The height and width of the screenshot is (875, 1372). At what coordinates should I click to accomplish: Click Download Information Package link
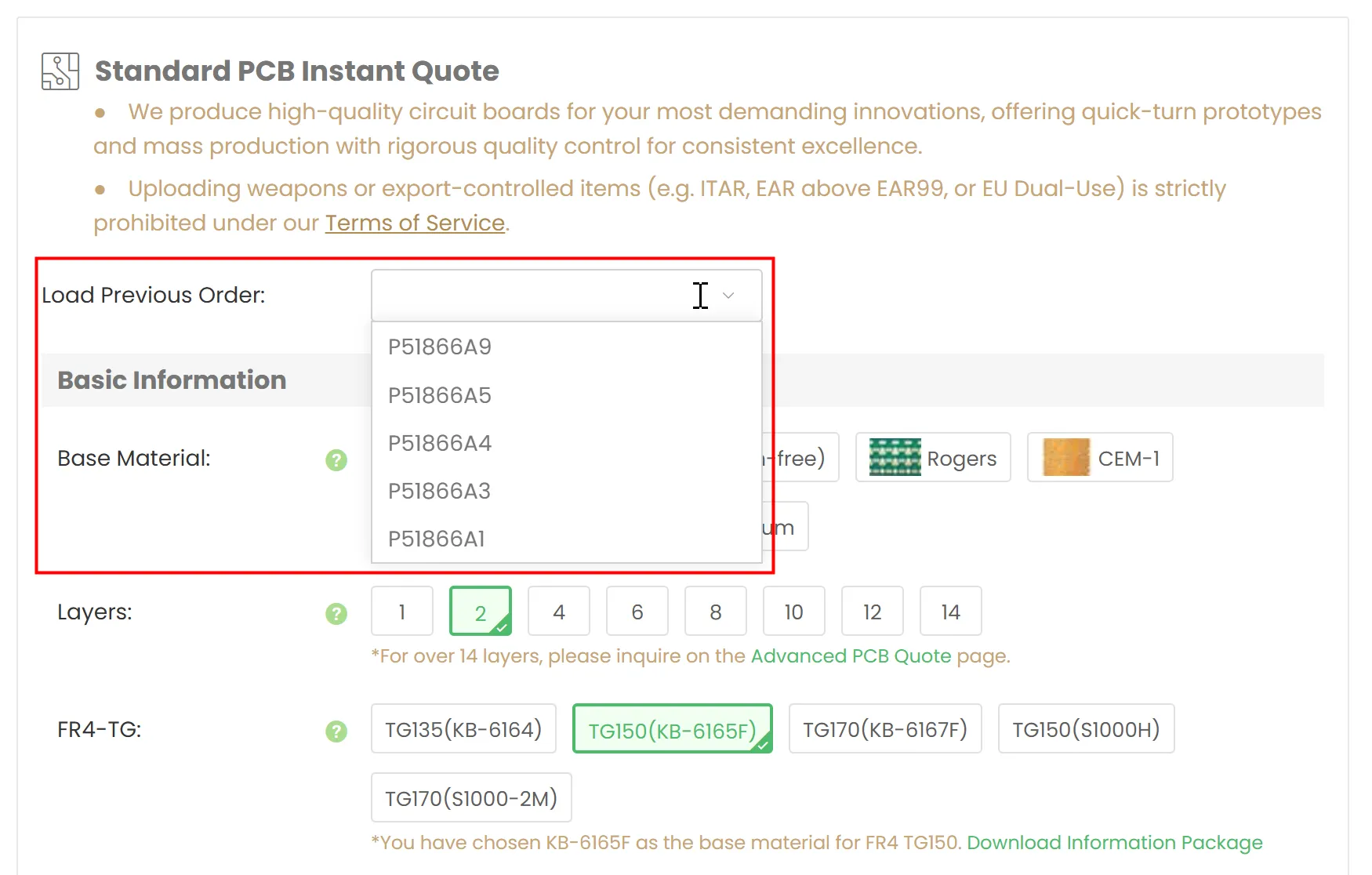click(x=1114, y=843)
